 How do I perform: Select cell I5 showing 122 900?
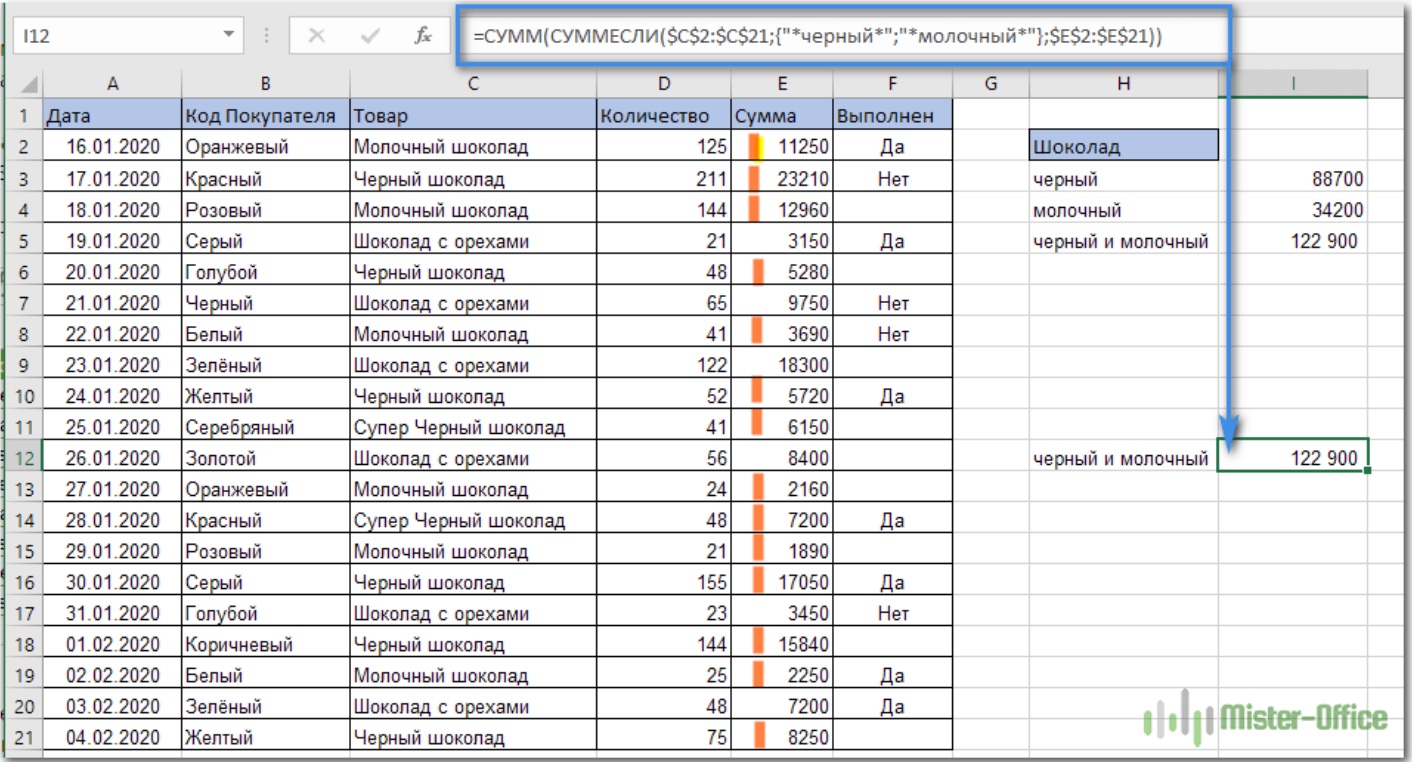click(x=1293, y=241)
